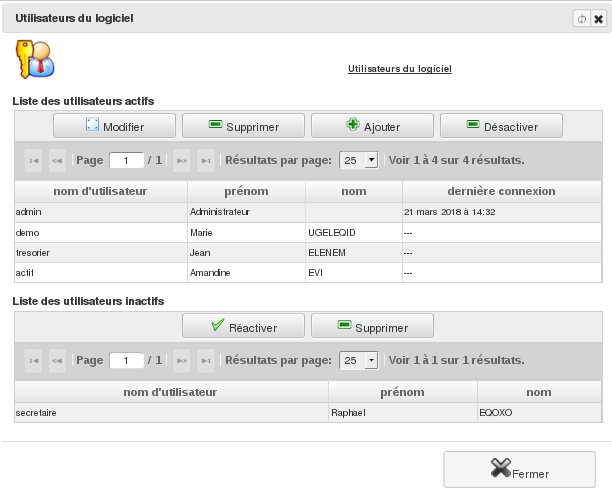Select the inactive 'secretaire' user row

(308, 413)
